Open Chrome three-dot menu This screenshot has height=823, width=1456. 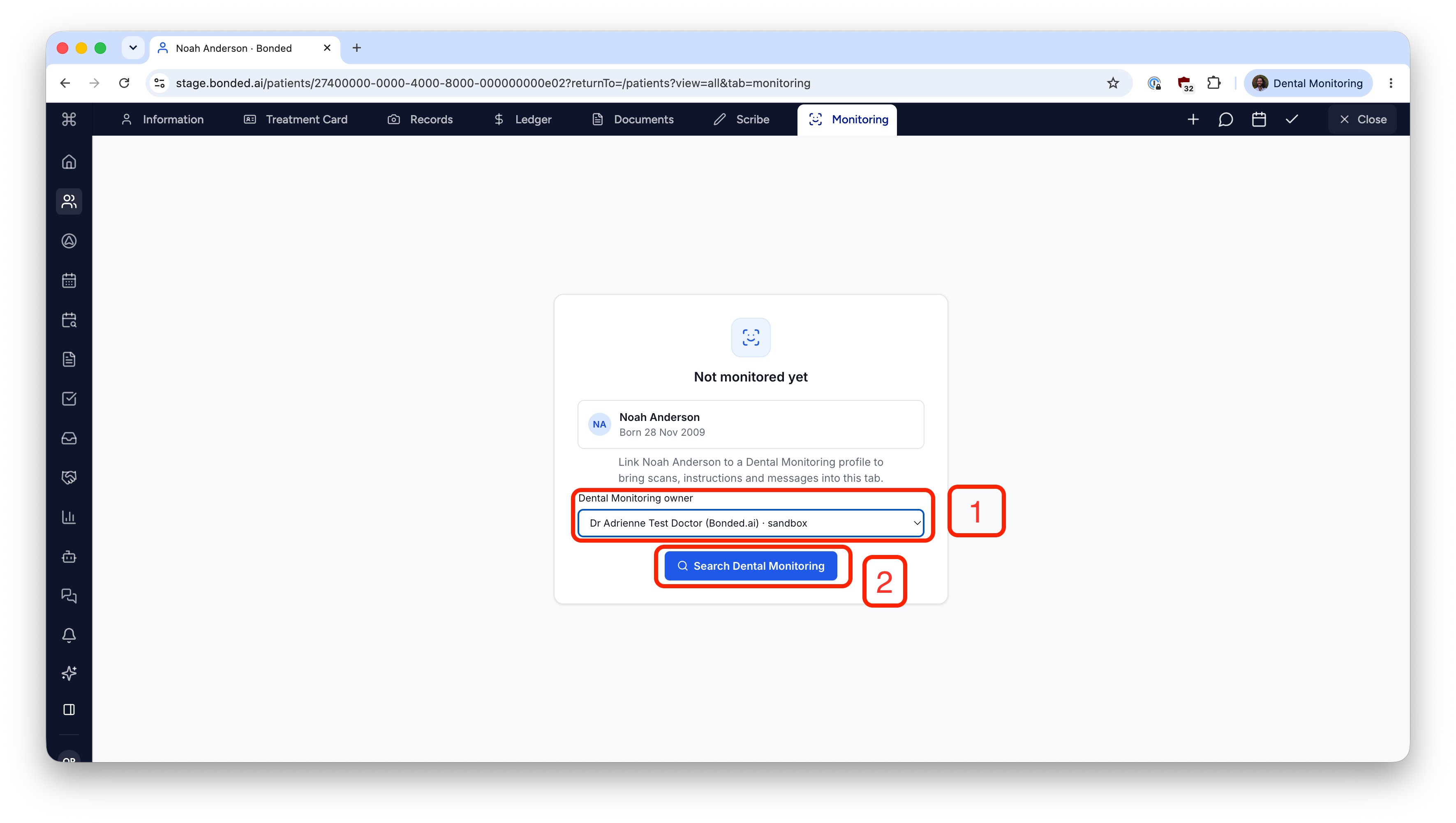[x=1391, y=83]
